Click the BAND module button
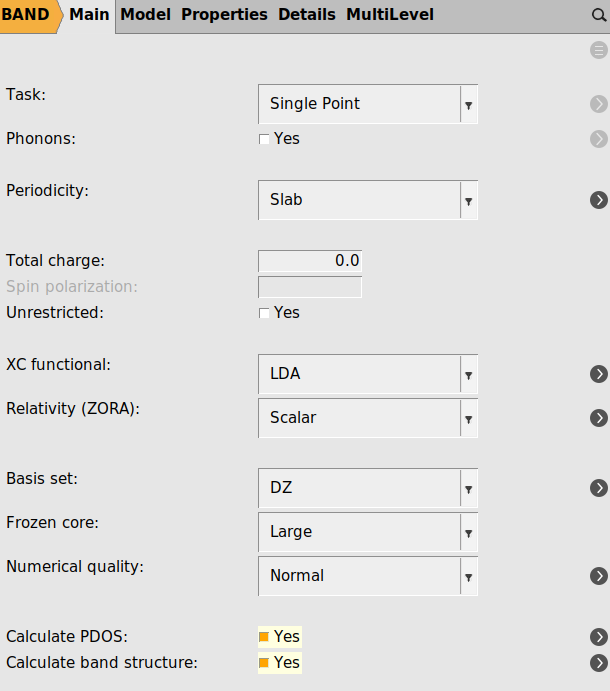This screenshot has height=691, width=610. [27, 15]
